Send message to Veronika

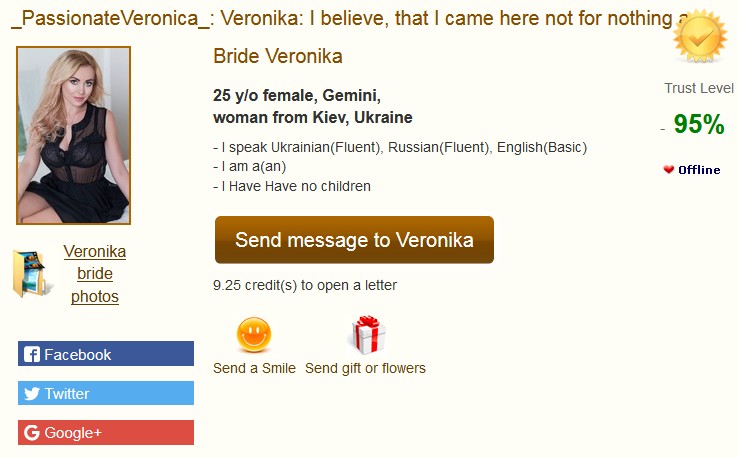354,240
